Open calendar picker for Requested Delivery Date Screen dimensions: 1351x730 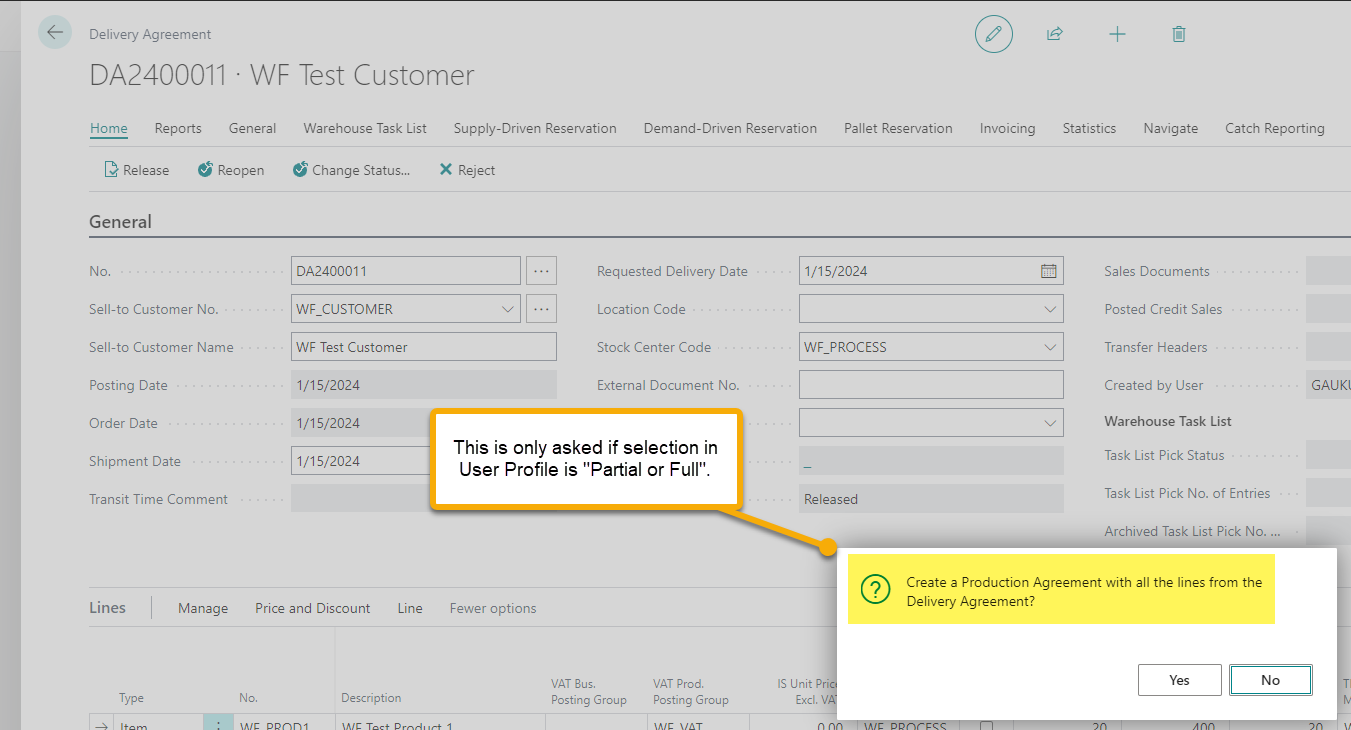[1048, 271]
